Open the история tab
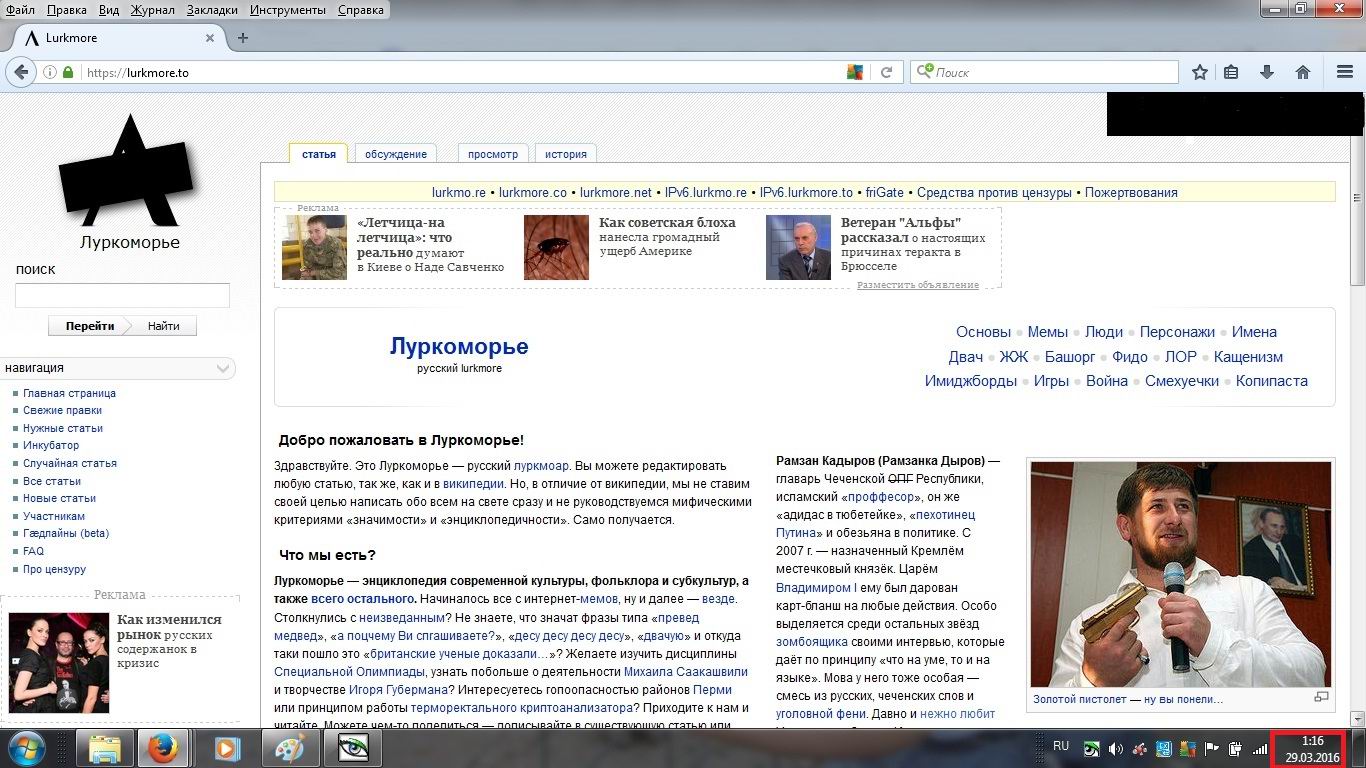Viewport: 1366px width, 768px height. (565, 154)
